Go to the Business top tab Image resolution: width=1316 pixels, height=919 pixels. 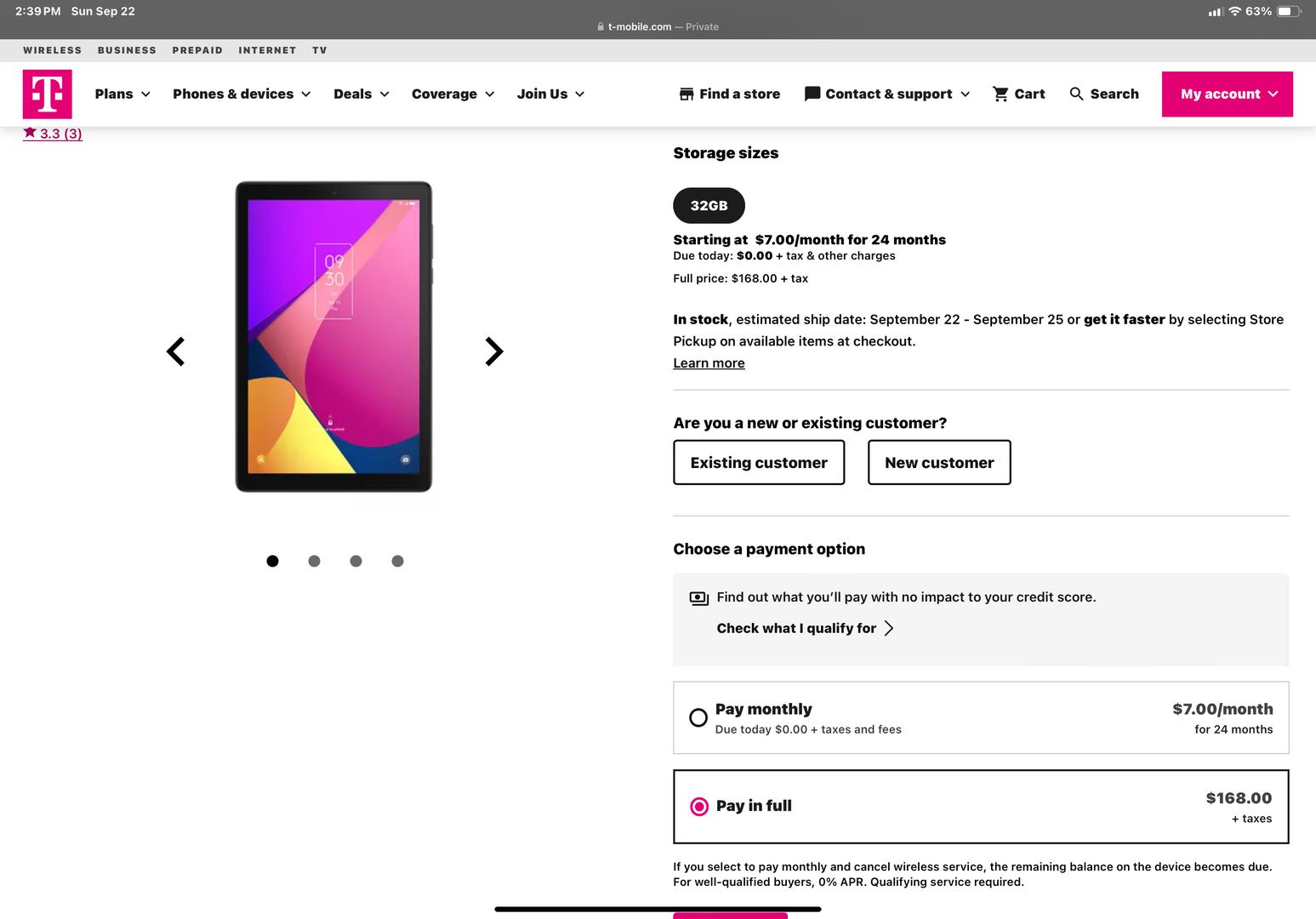[127, 50]
